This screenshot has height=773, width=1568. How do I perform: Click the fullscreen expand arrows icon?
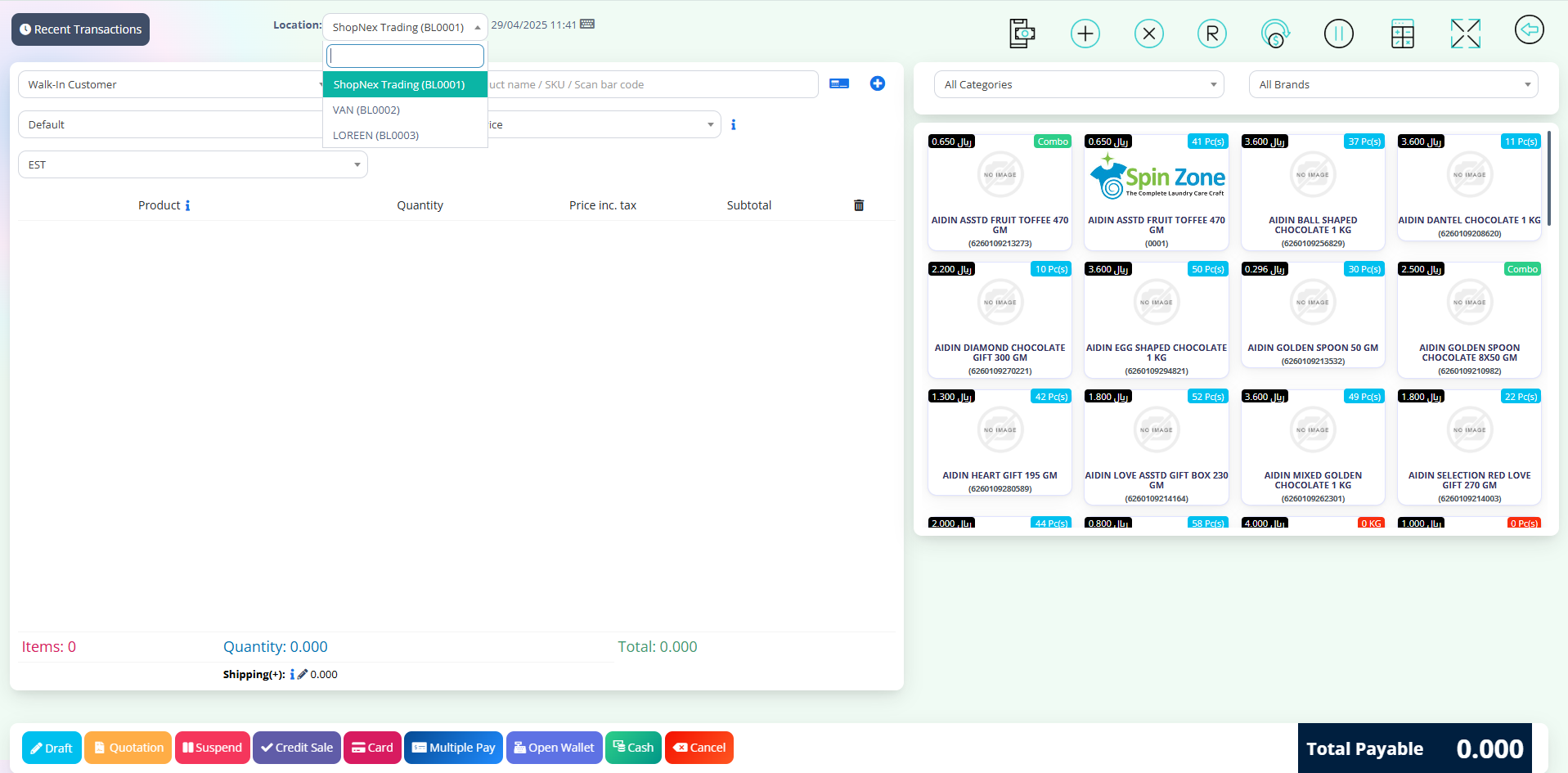[x=1465, y=34]
